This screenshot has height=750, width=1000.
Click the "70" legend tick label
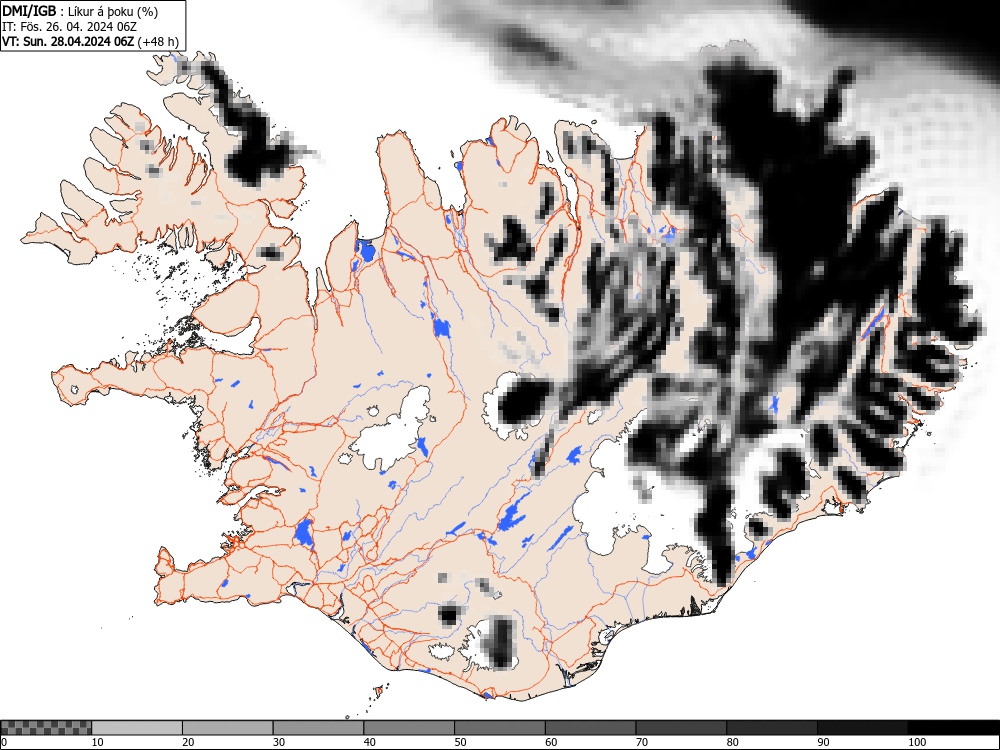642,742
